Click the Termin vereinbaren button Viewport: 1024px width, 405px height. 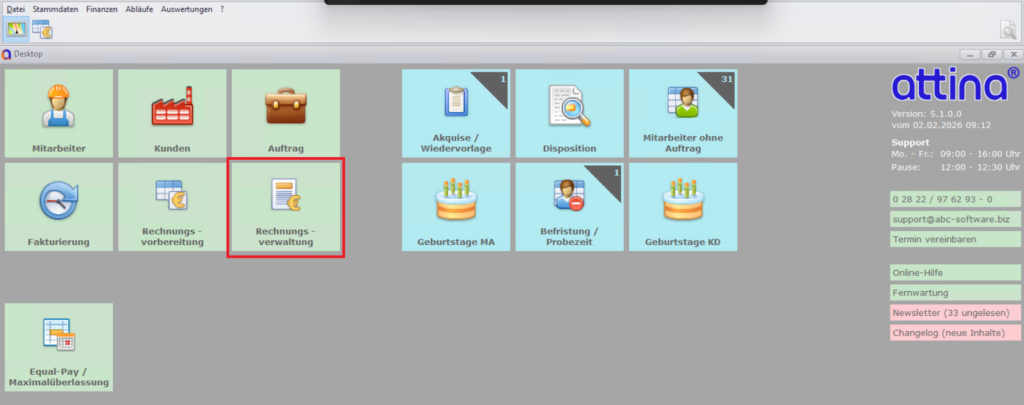pos(955,239)
